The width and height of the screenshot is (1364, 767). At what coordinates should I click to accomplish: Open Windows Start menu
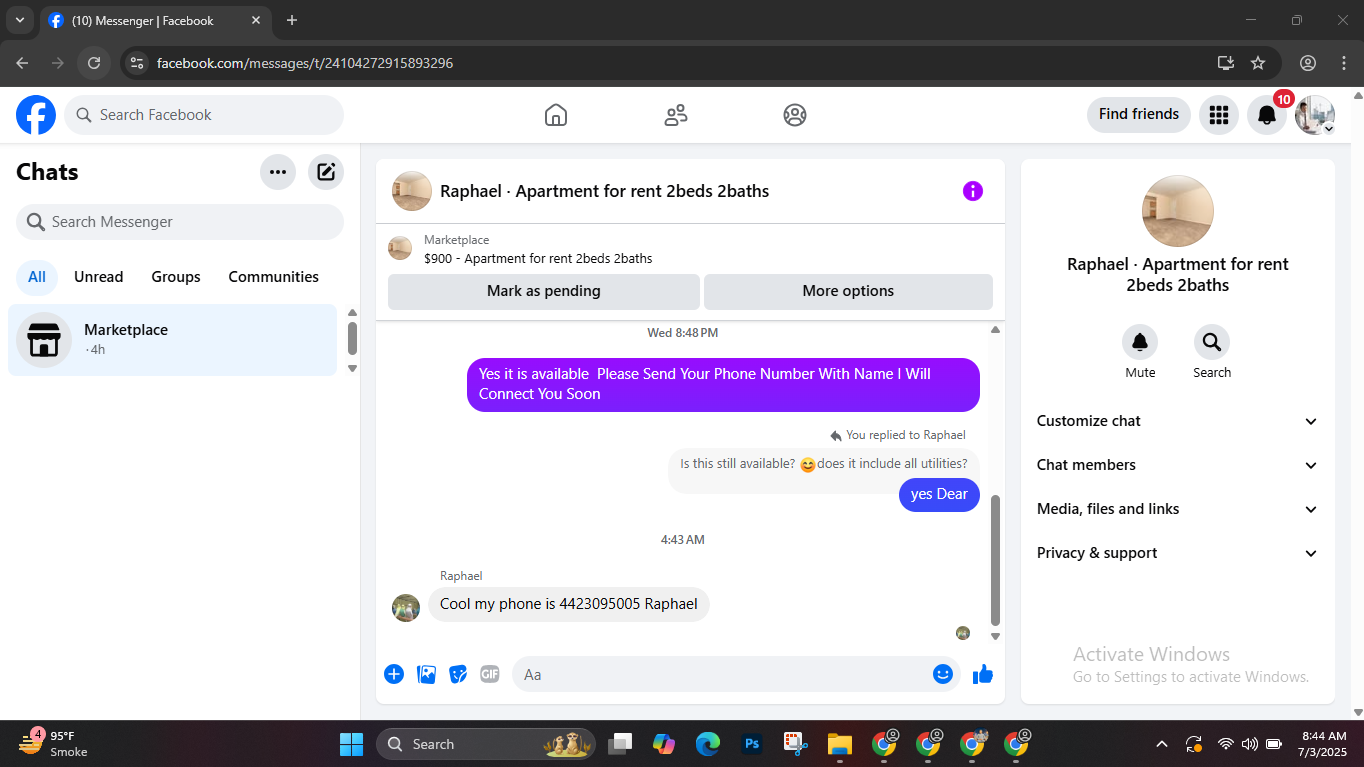(352, 744)
